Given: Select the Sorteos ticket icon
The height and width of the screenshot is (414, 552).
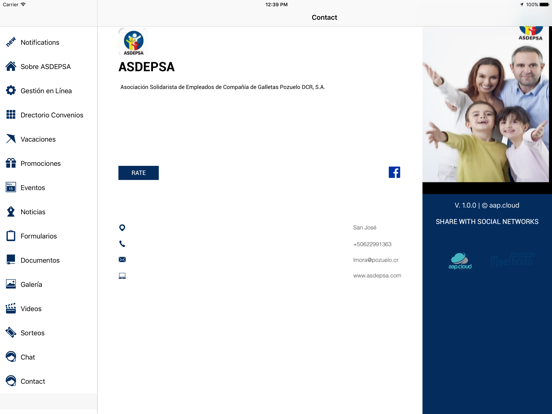Looking at the screenshot, I should (x=11, y=333).
